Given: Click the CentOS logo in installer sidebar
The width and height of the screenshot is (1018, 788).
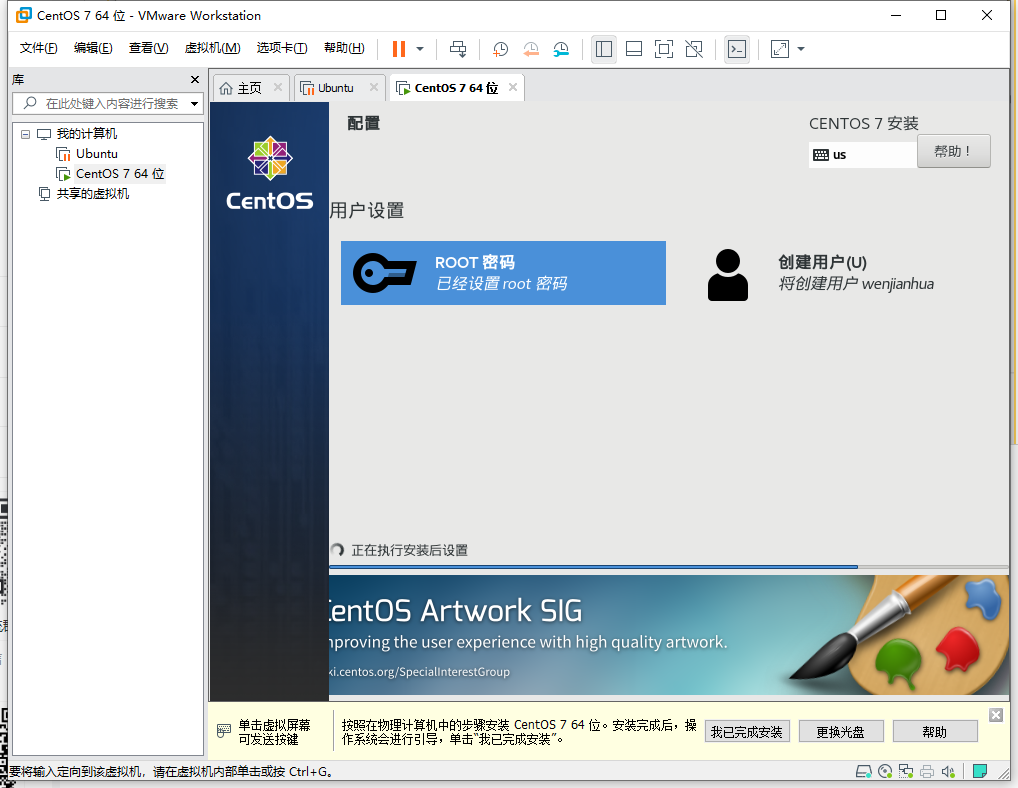Looking at the screenshot, I should coord(269,173).
